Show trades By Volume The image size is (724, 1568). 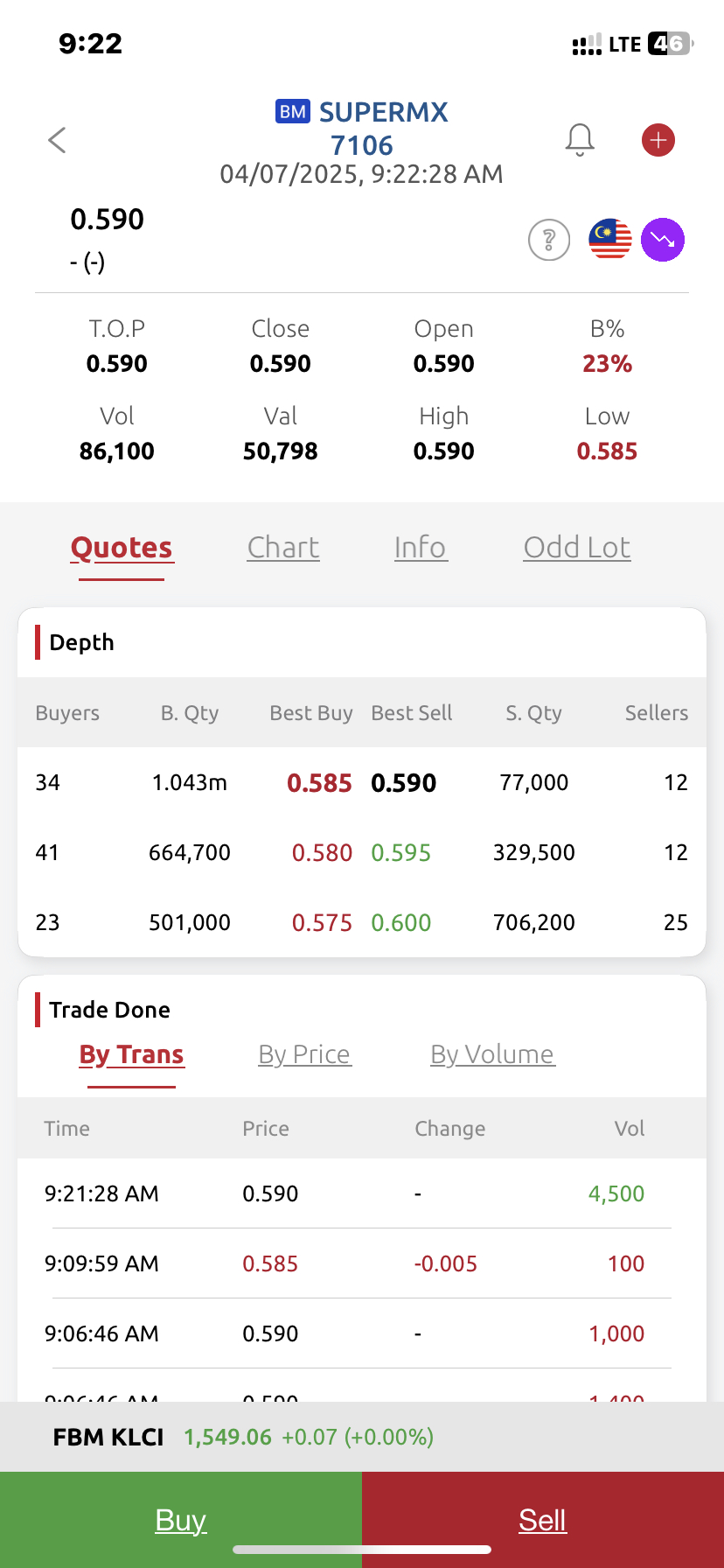(x=492, y=1054)
